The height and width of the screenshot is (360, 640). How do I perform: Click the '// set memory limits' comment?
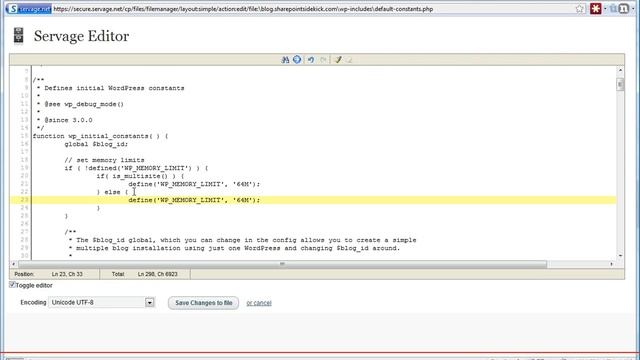point(104,160)
